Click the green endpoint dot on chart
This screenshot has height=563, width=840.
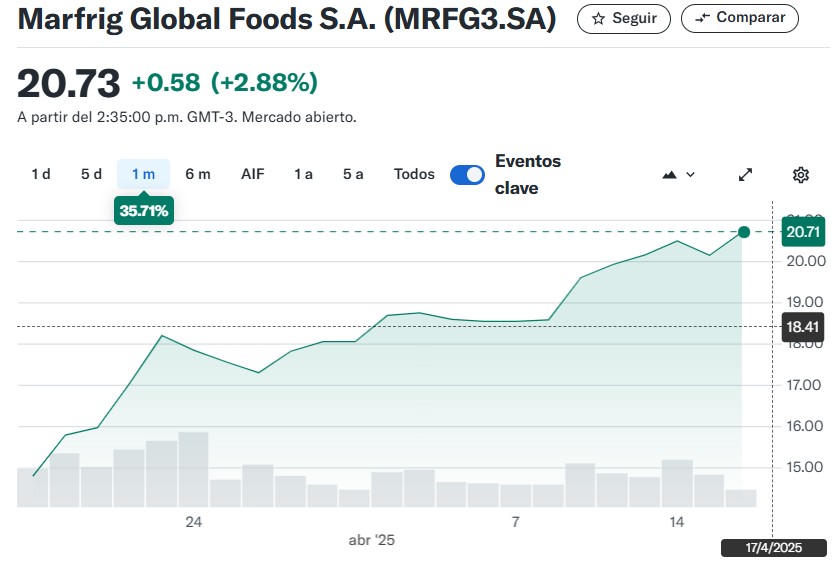(744, 232)
